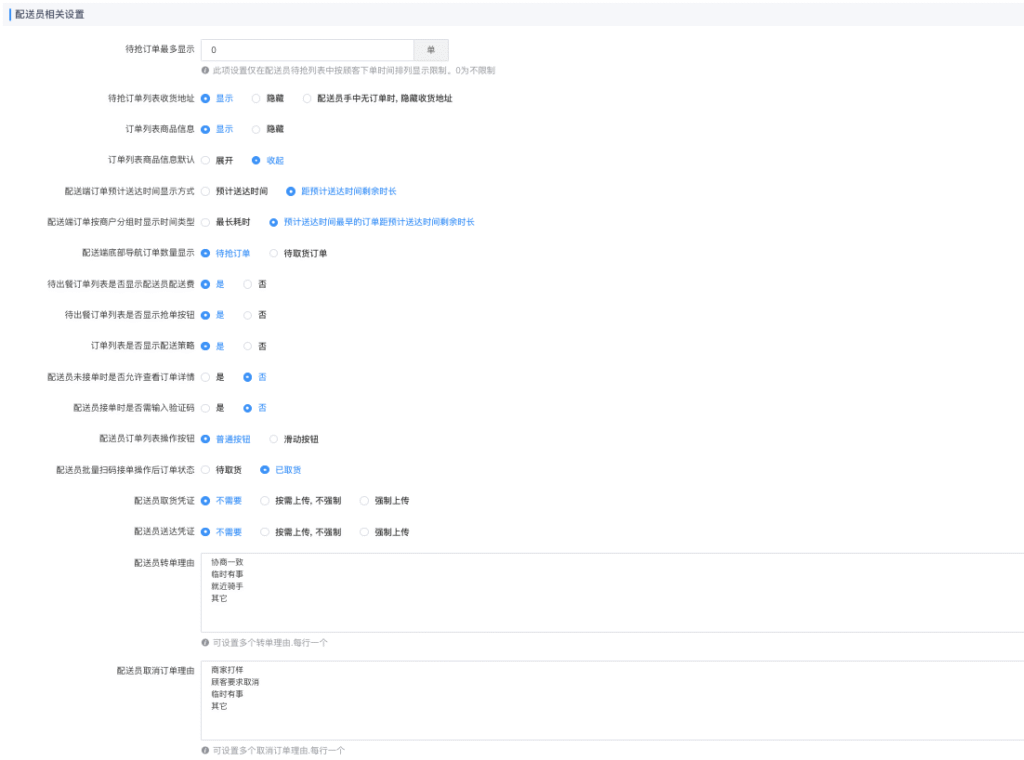
Task: Select the 最长耗时 radio option
Action: pyautogui.click(x=206, y=222)
